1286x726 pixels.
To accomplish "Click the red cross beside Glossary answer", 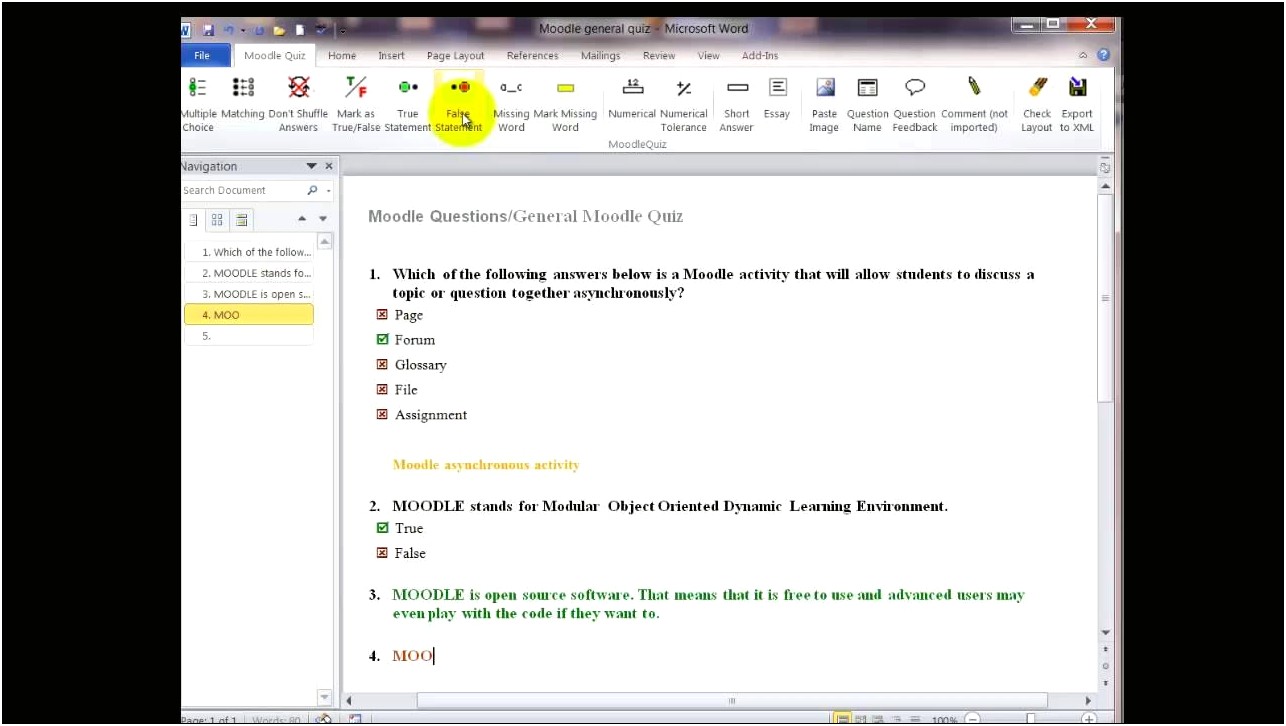I will 382,364.
